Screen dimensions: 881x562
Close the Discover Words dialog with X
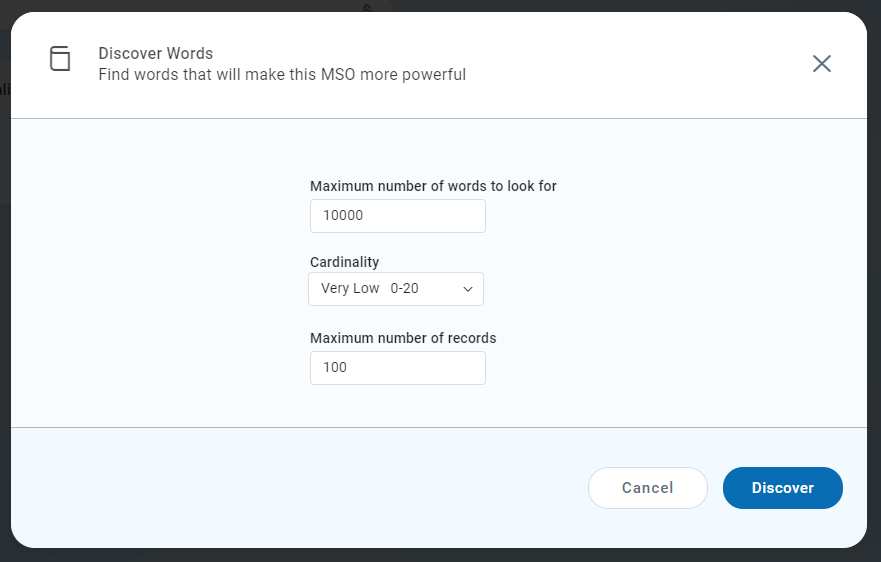pos(822,64)
